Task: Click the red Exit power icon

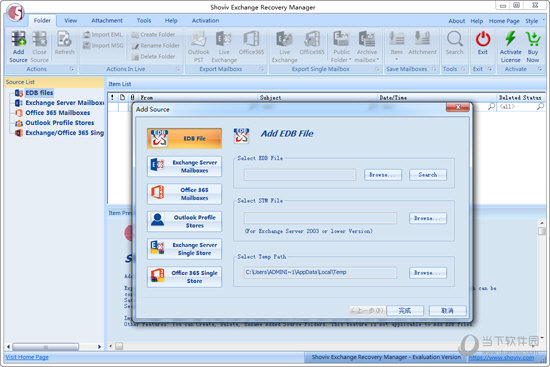Action: [x=483, y=43]
